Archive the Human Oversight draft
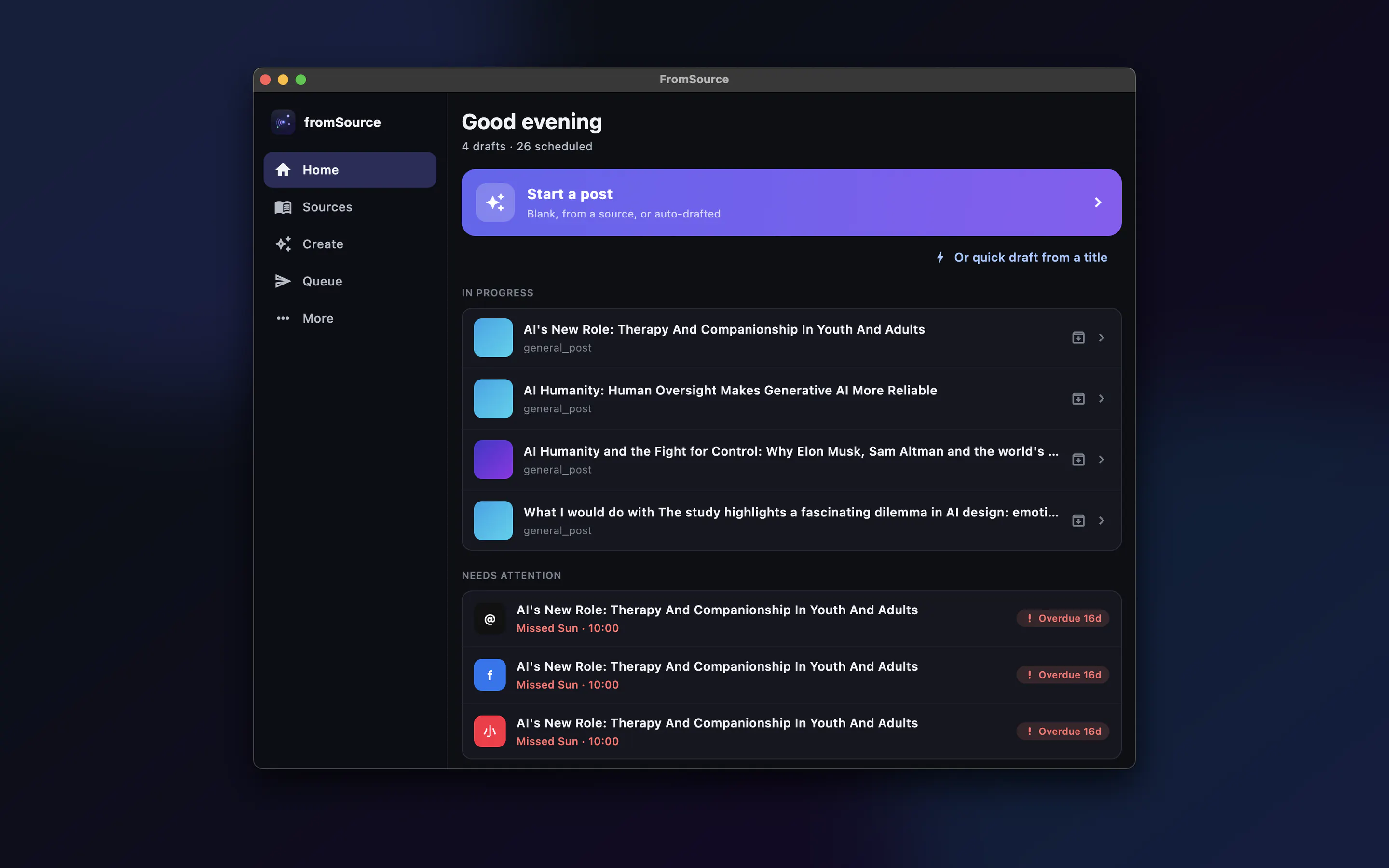1389x868 pixels. coord(1078,398)
